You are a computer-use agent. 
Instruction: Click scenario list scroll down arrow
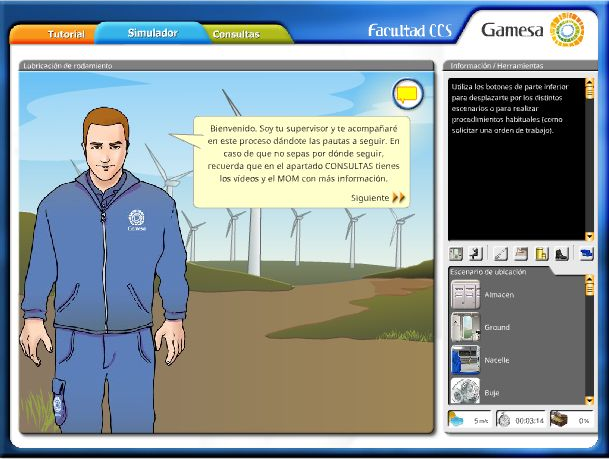point(589,400)
